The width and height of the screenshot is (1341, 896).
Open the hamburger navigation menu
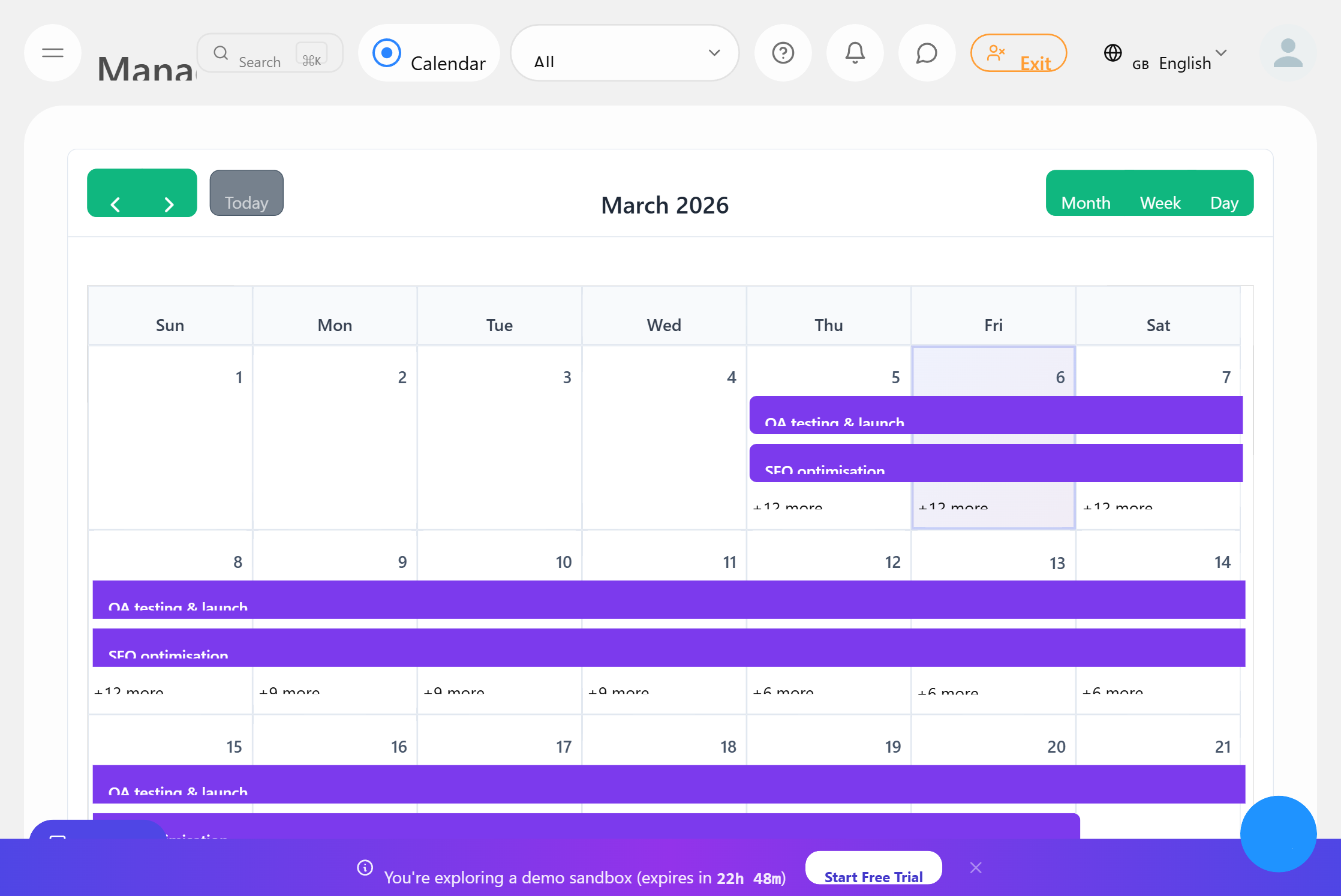(52, 53)
